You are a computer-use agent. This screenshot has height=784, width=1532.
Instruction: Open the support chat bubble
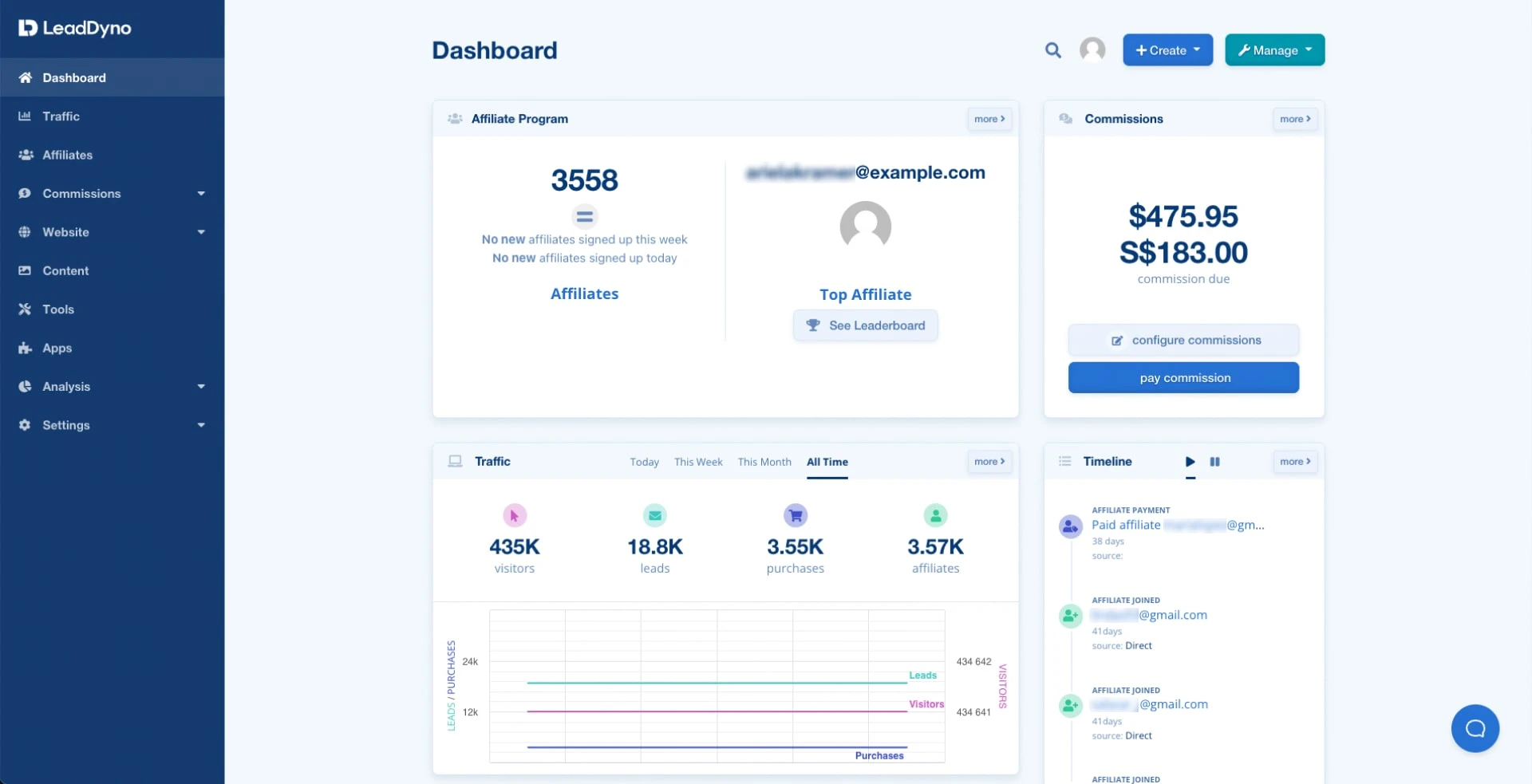pyautogui.click(x=1475, y=728)
